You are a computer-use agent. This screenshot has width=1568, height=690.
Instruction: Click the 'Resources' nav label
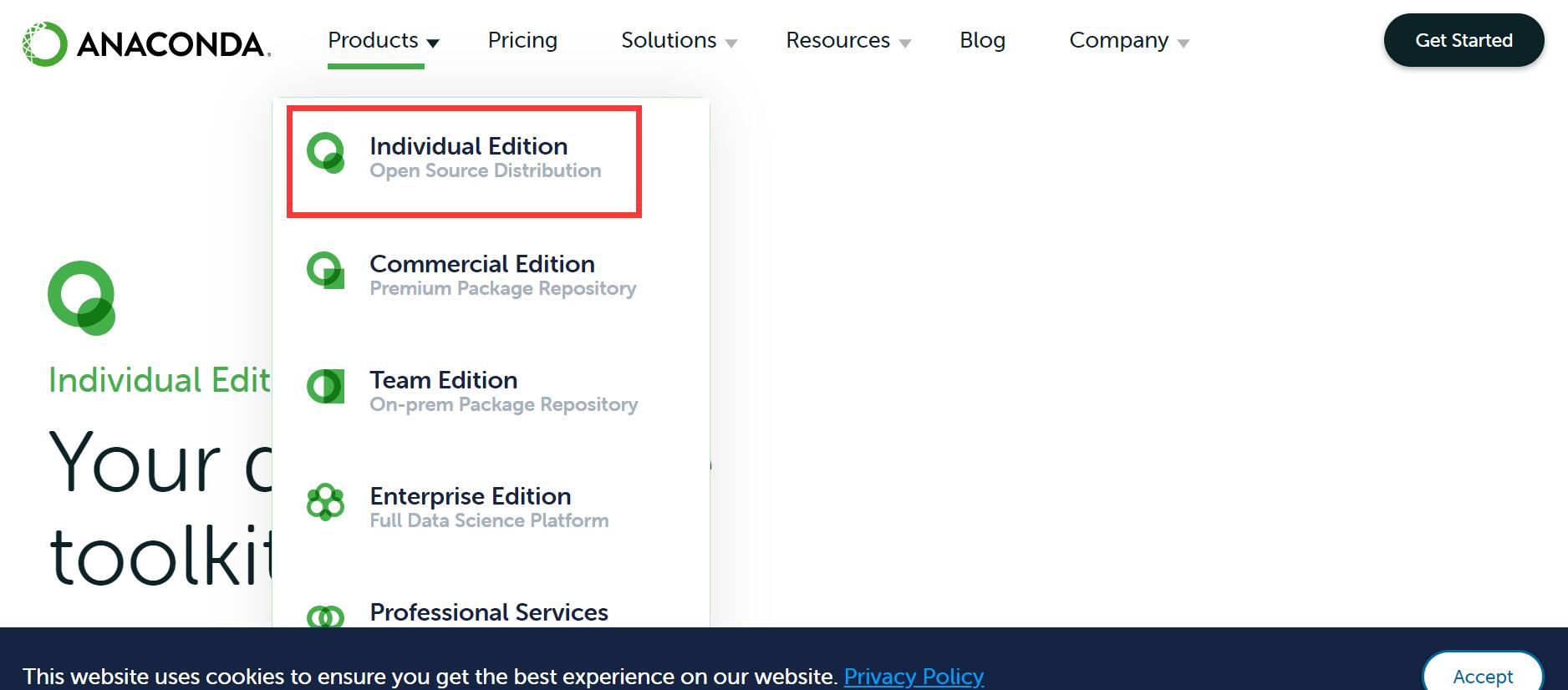coord(837,40)
